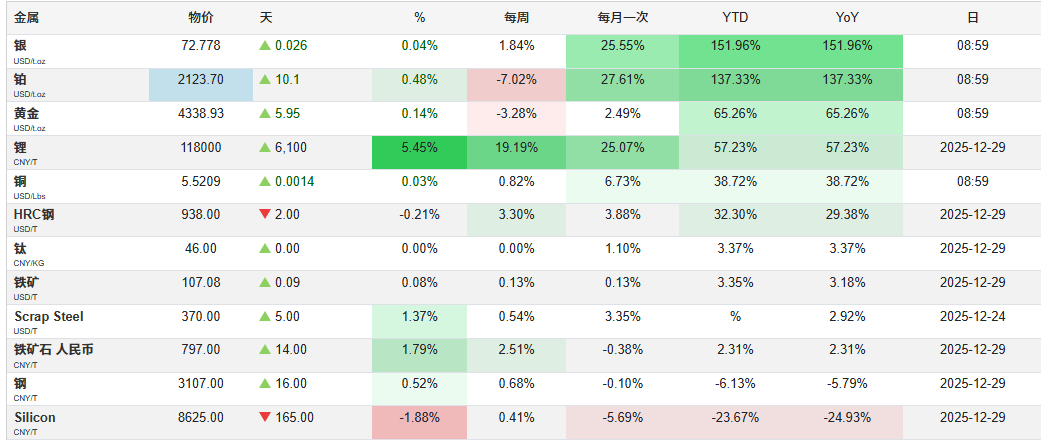Sort by the 物价 column header
Screen dimensions: 1041x440
pos(200,17)
